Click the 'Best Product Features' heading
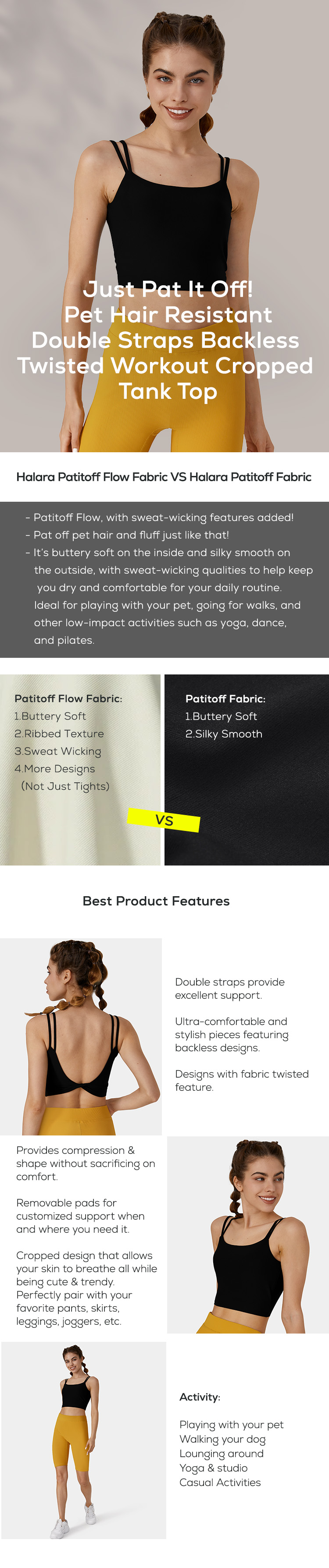Screen dimensions: 329x1568 [156, 901]
